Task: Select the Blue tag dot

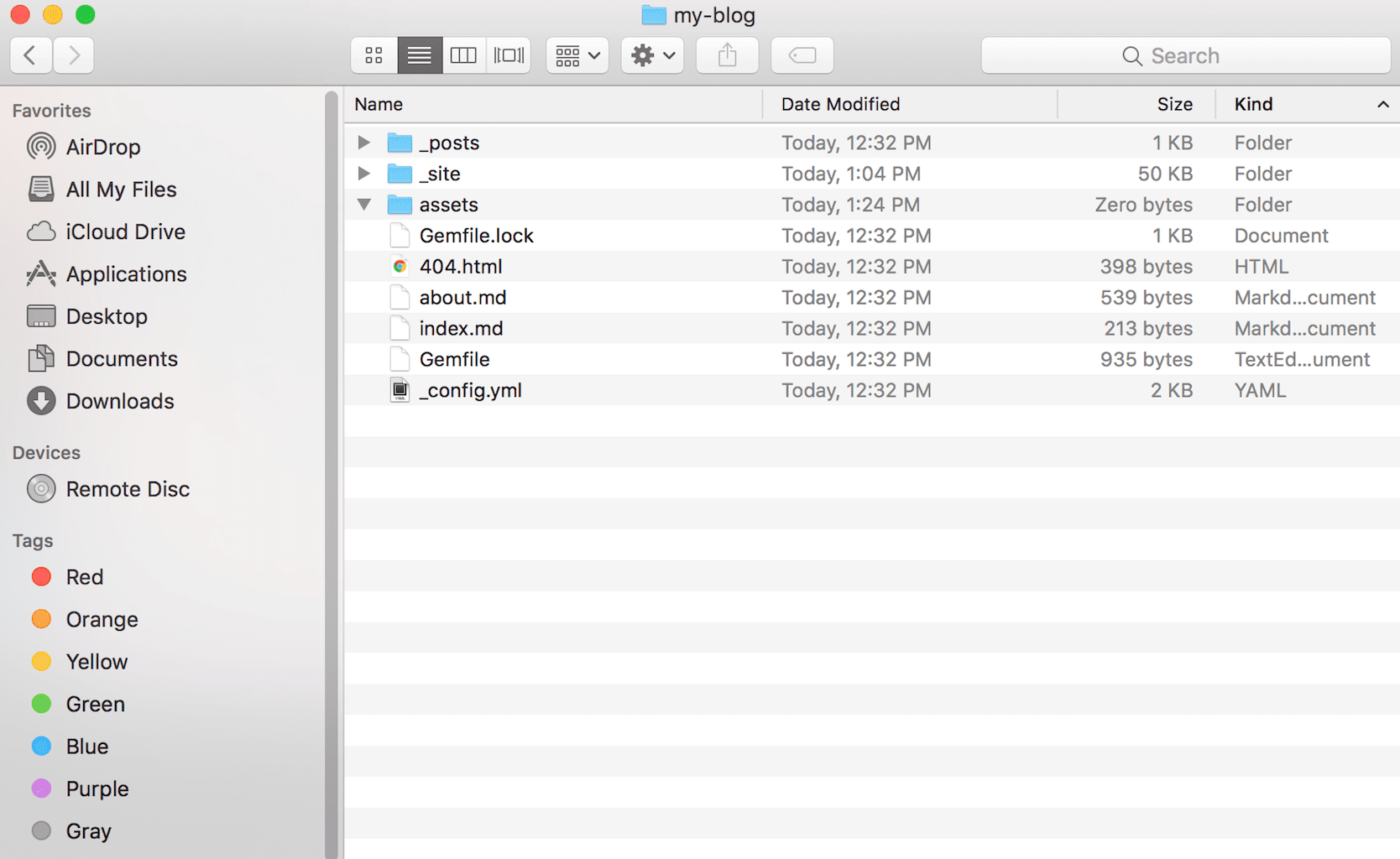Action: pyautogui.click(x=41, y=746)
